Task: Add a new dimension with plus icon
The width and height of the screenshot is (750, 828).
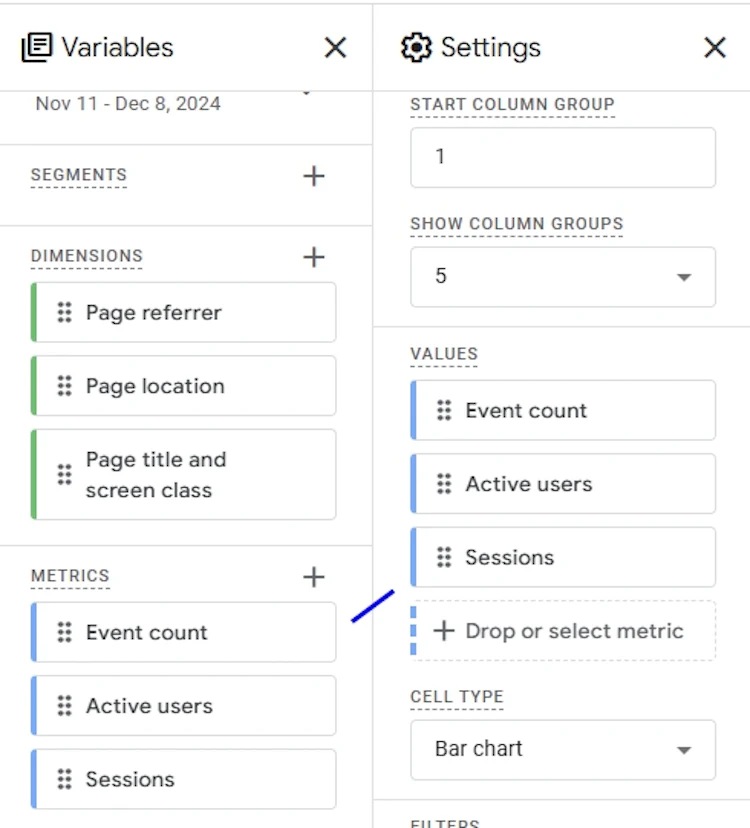Action: point(314,257)
